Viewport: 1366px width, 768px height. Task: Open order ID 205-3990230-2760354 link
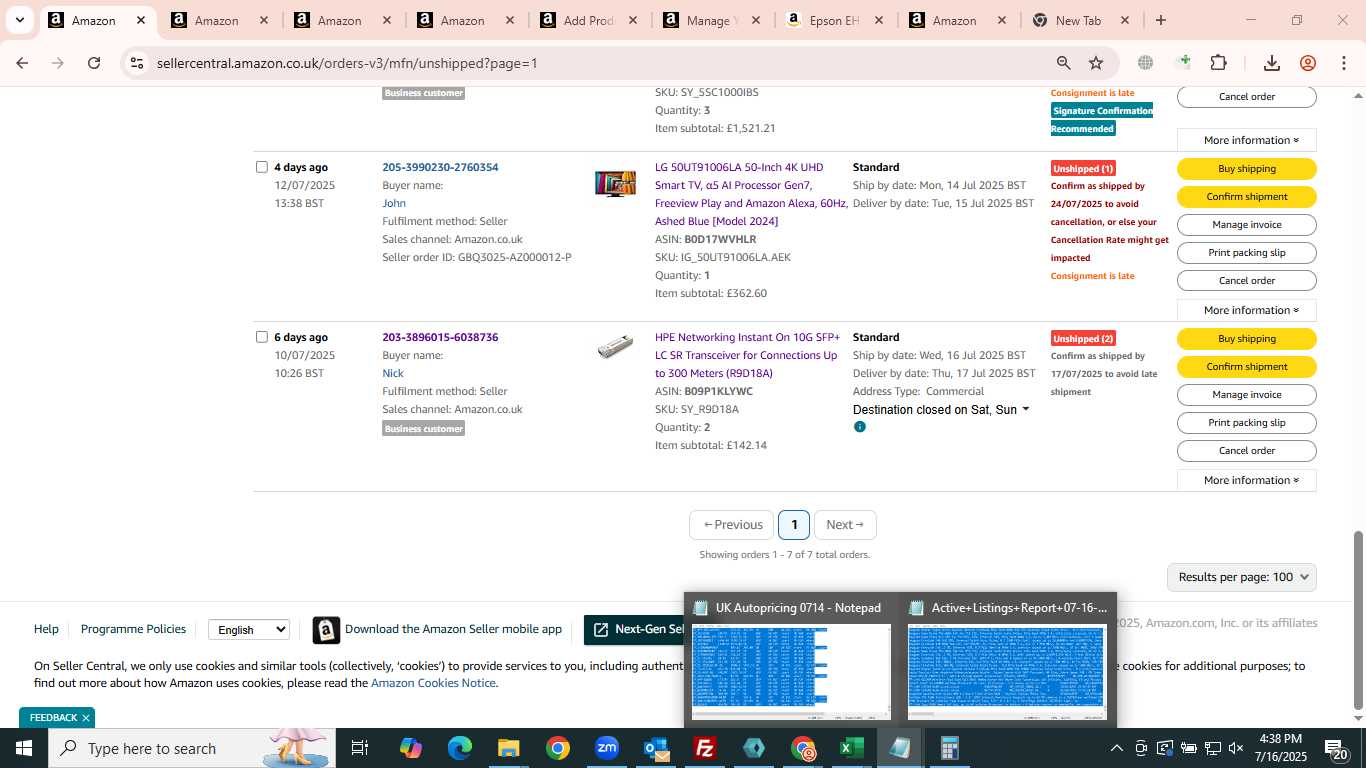(440, 167)
